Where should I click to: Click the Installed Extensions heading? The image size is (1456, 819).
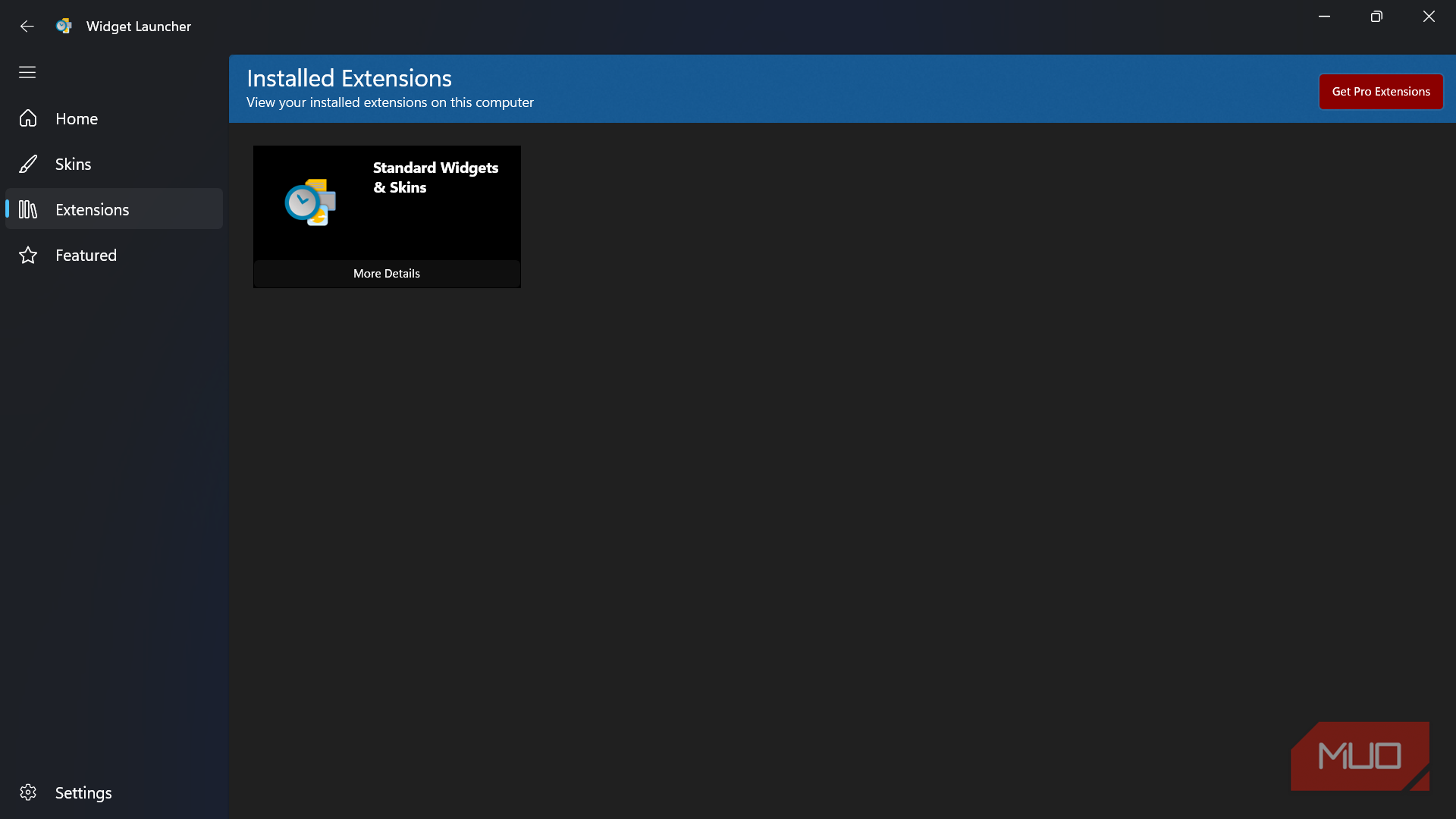click(x=349, y=78)
